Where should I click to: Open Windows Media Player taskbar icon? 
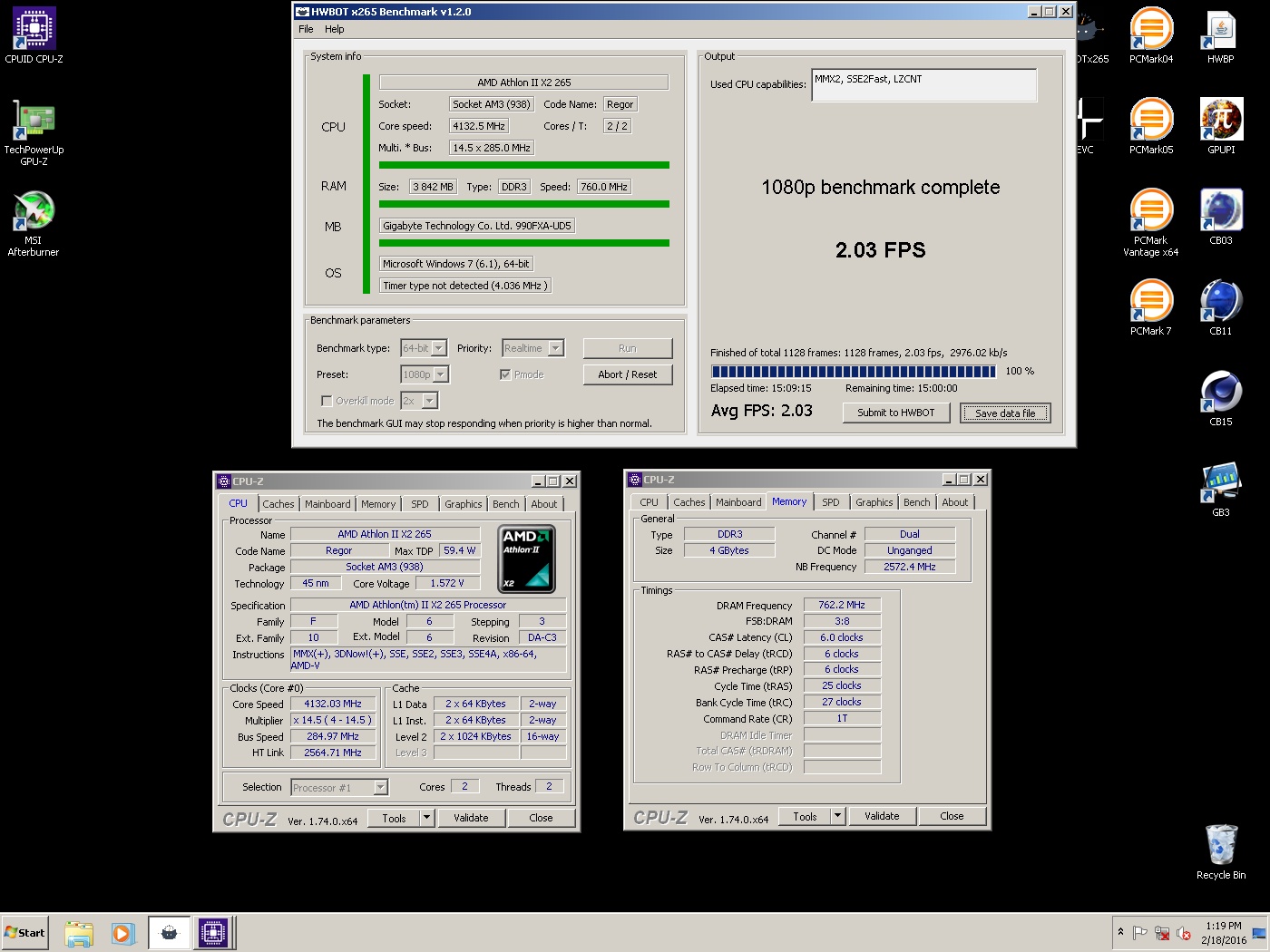(123, 933)
